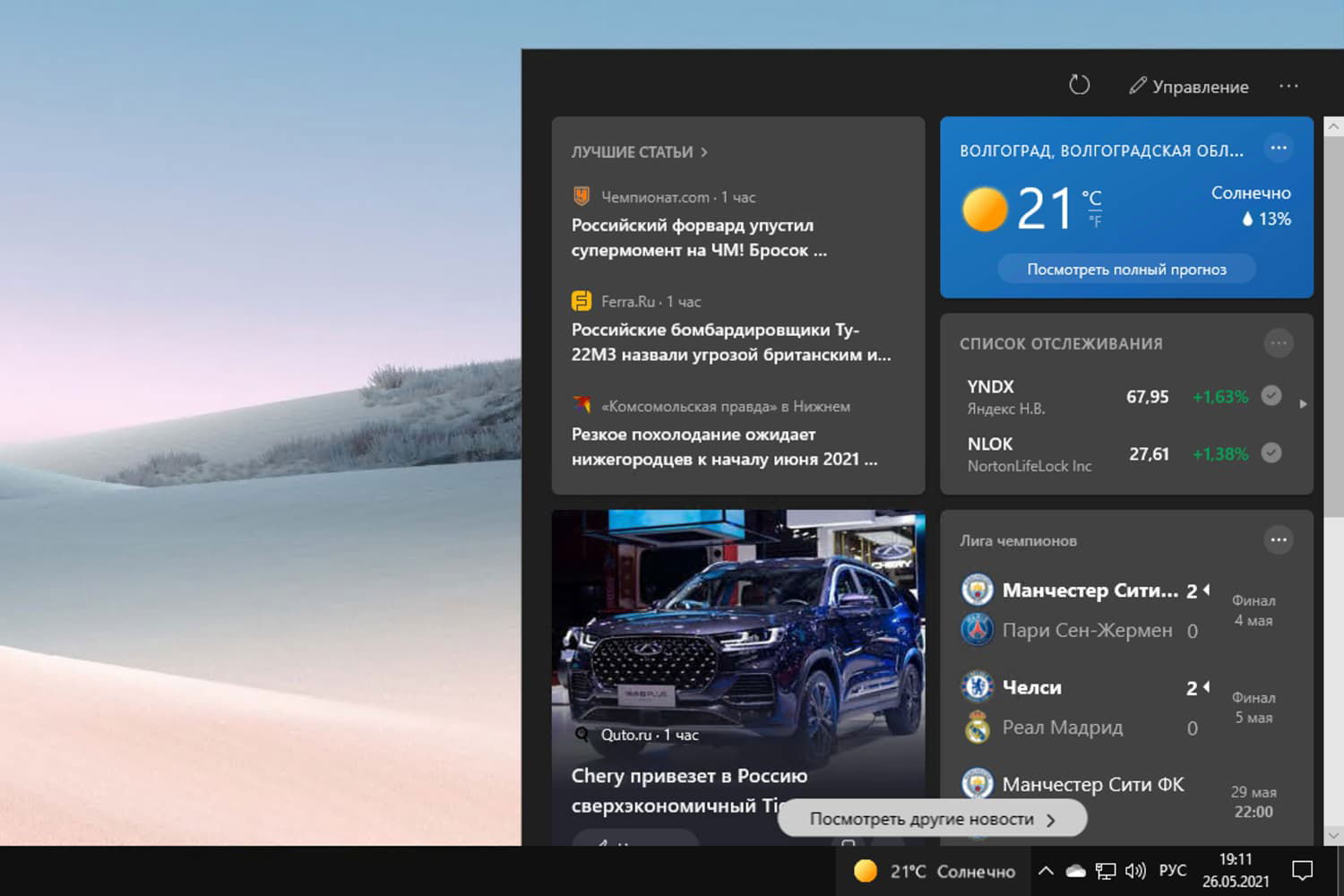This screenshot has width=1344, height=896.
Task: Click the Ferra.Ru source icon
Action: tap(582, 301)
